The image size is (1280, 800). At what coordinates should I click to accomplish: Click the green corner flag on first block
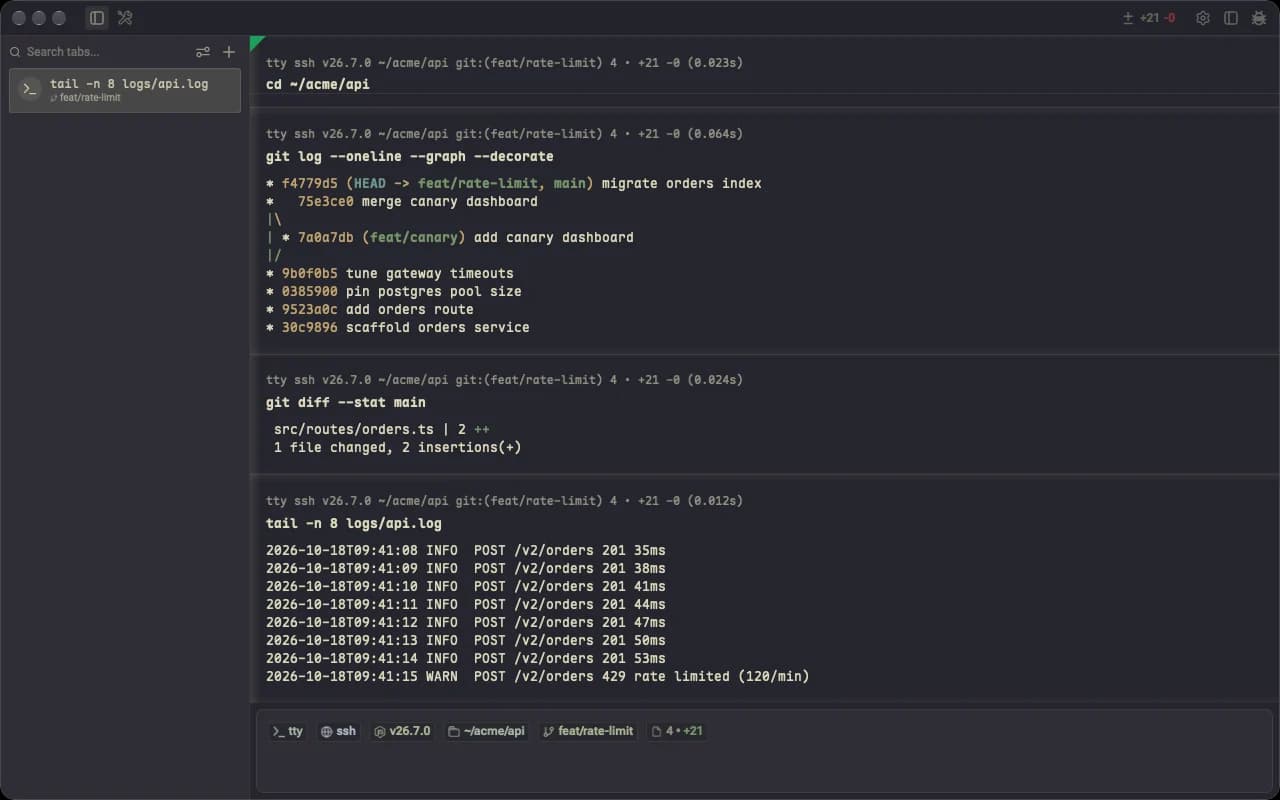point(255,41)
